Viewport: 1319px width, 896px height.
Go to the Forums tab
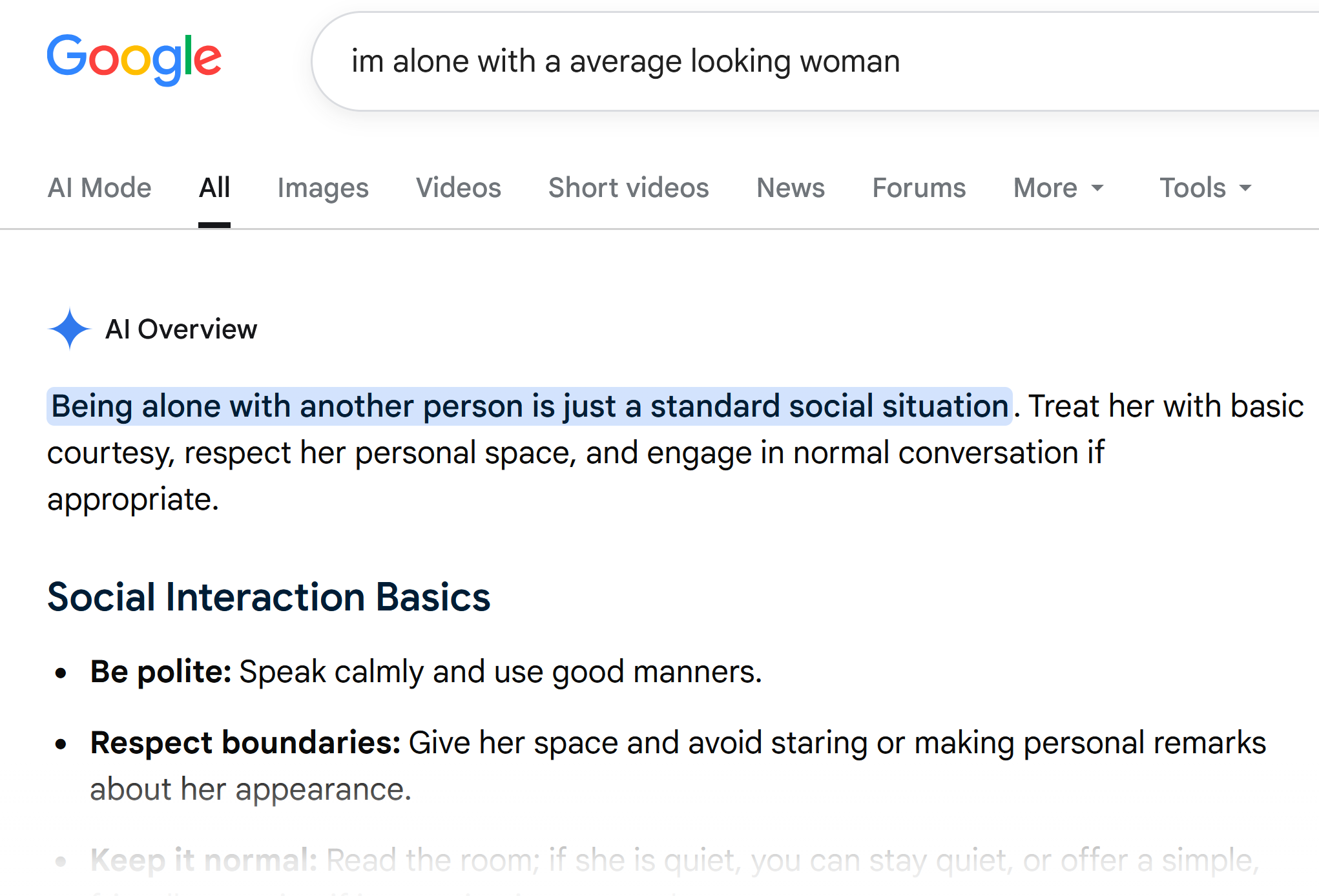919,188
